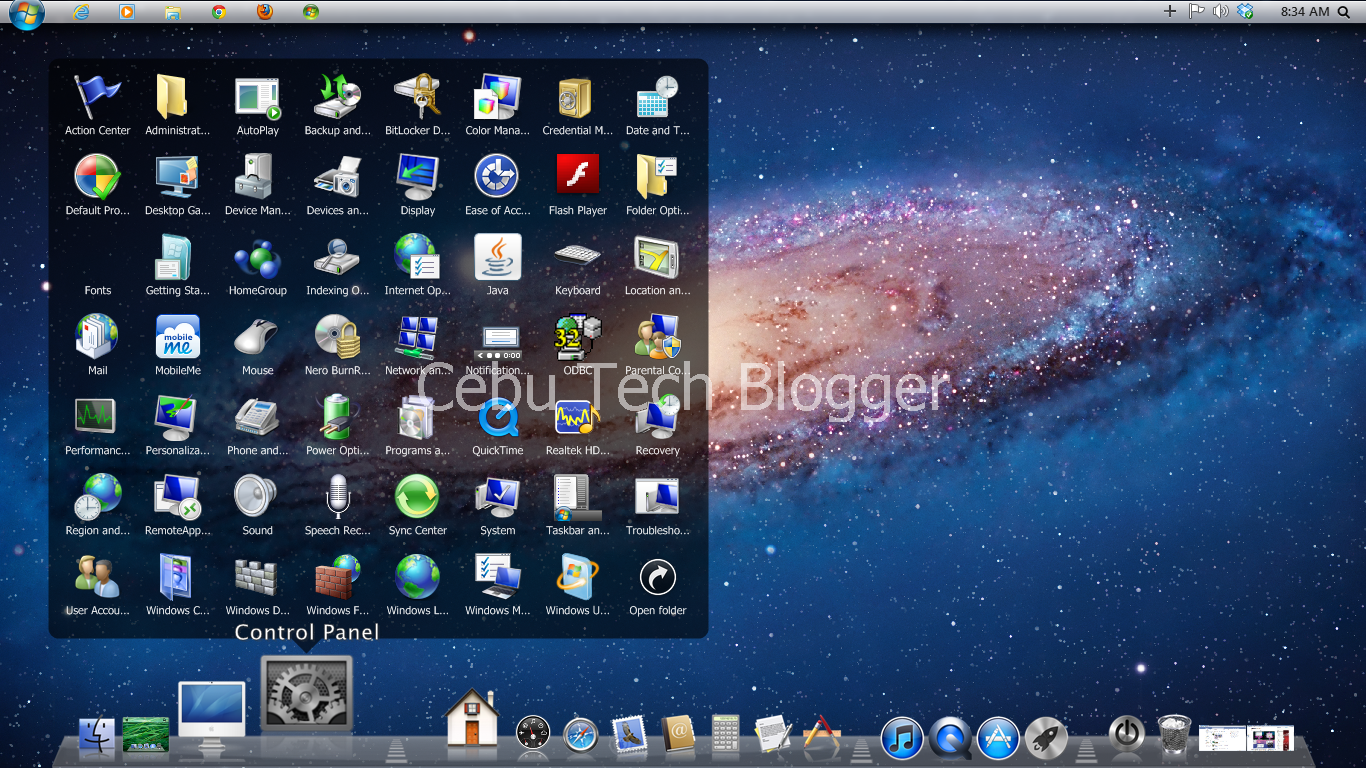Open Location and Sensors icon
The height and width of the screenshot is (768, 1366).
coord(658,257)
